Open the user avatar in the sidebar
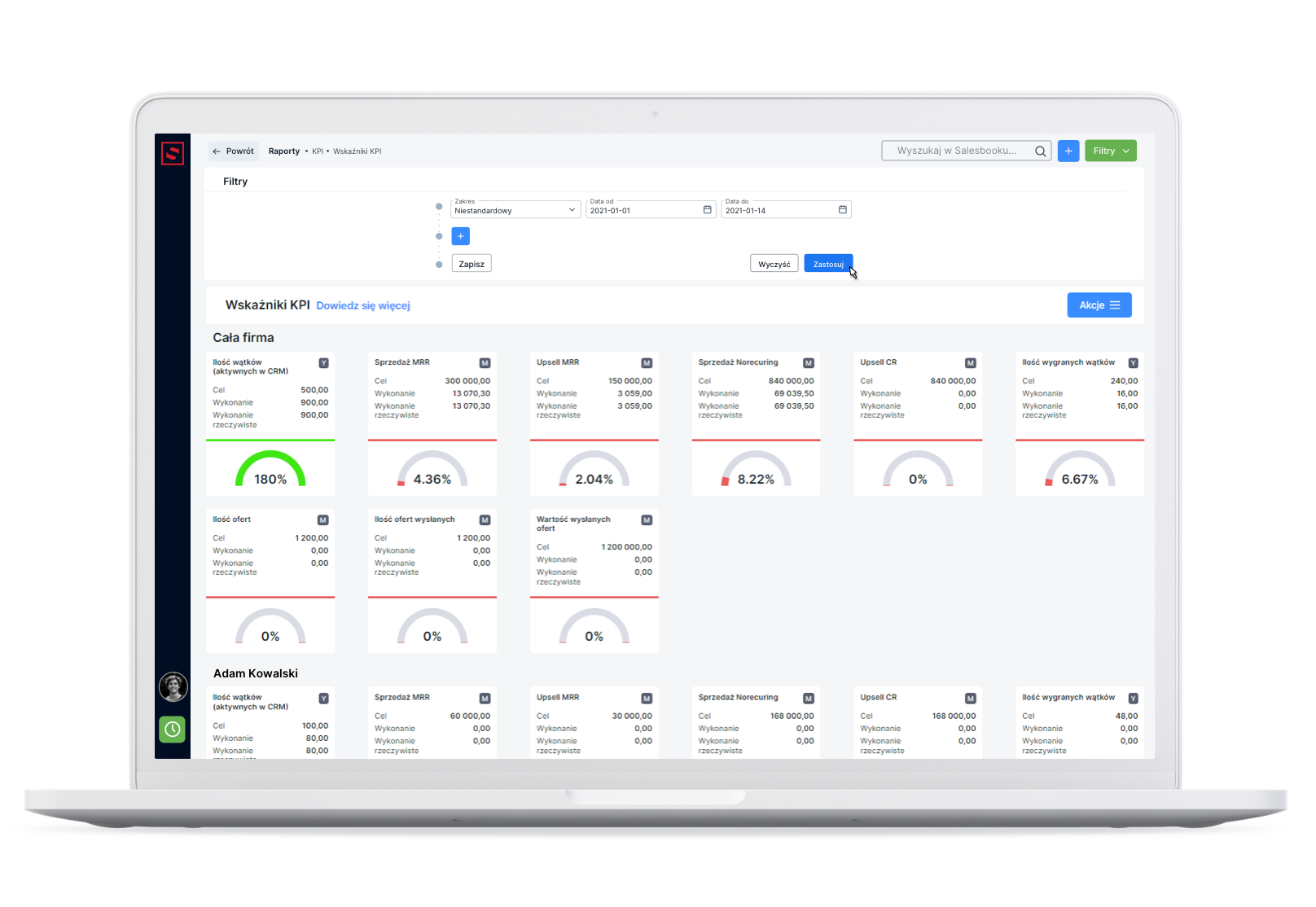The width and height of the screenshot is (1316, 907). 173,687
